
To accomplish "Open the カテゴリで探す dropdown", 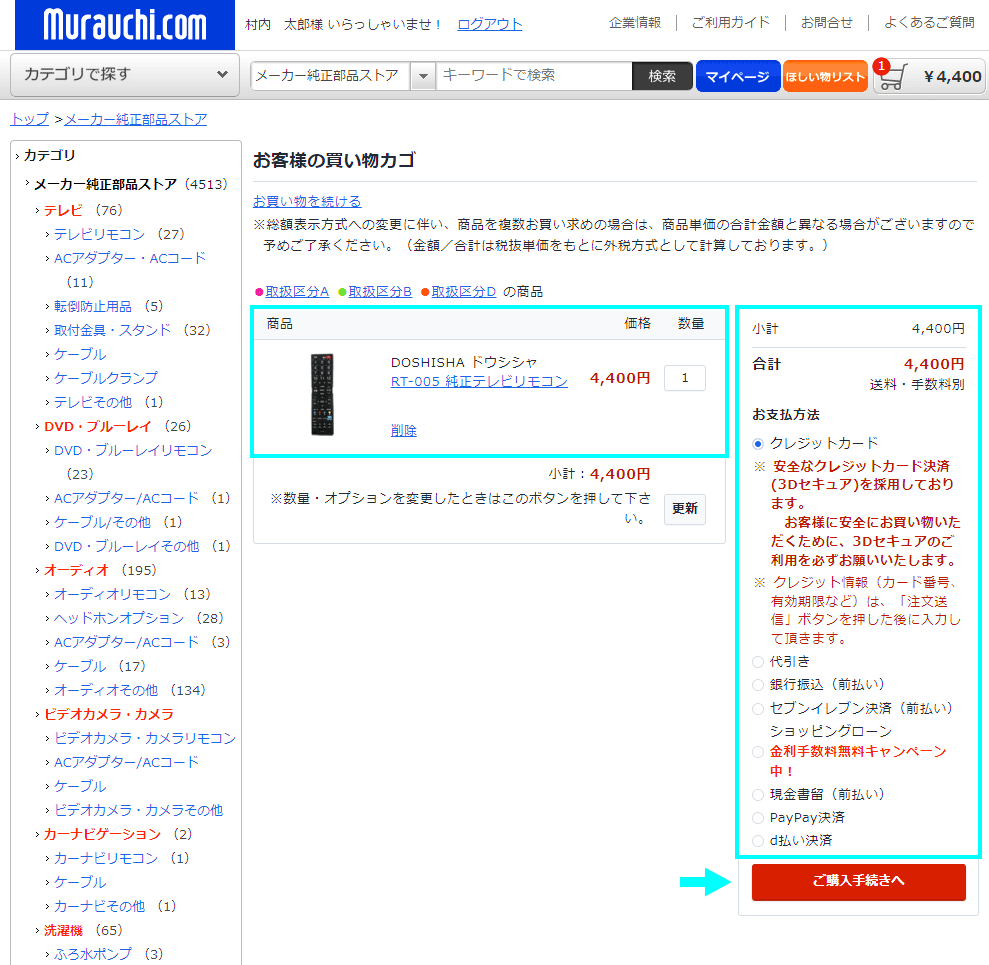I will [125, 75].
